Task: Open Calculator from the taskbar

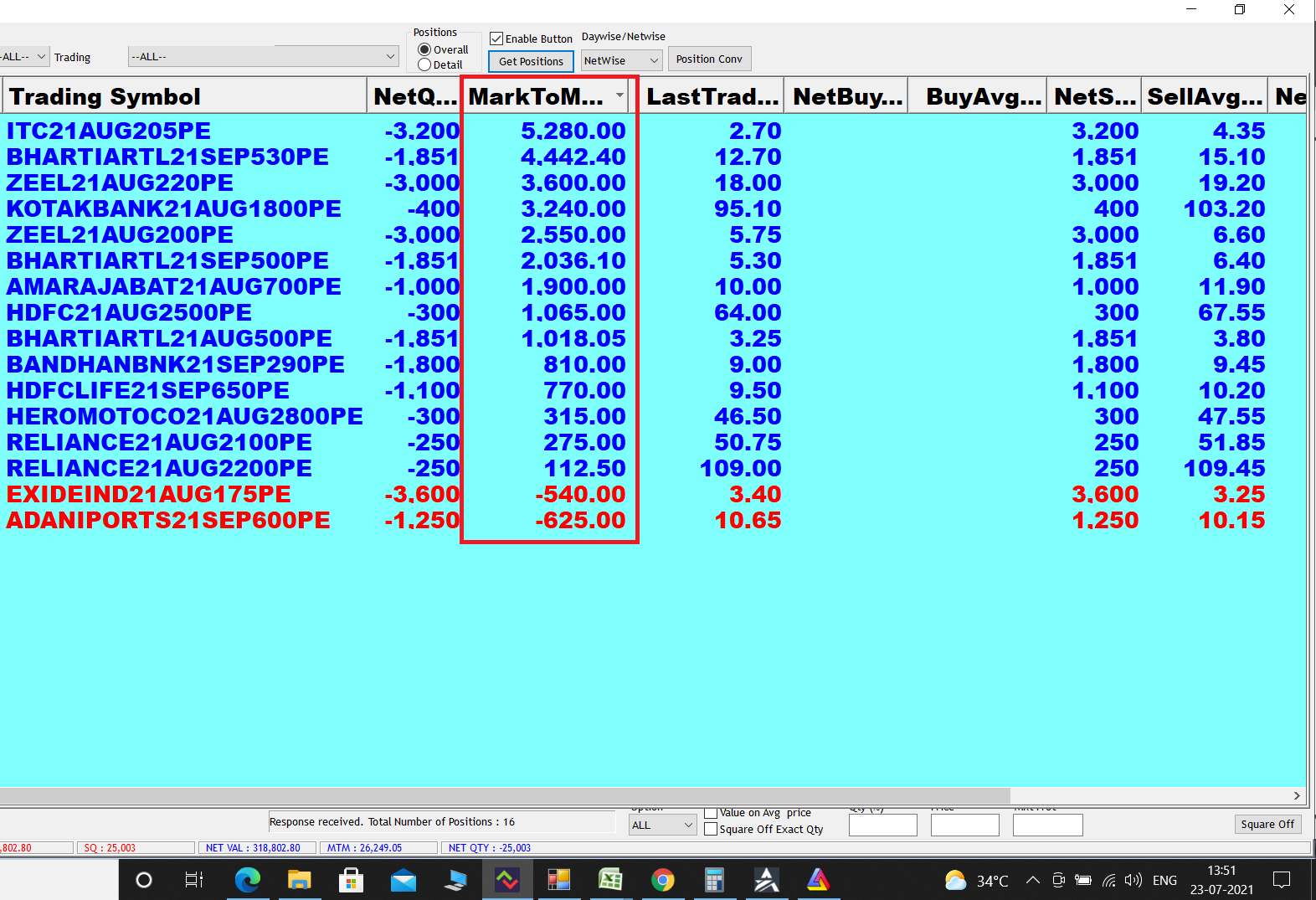Action: [x=714, y=880]
